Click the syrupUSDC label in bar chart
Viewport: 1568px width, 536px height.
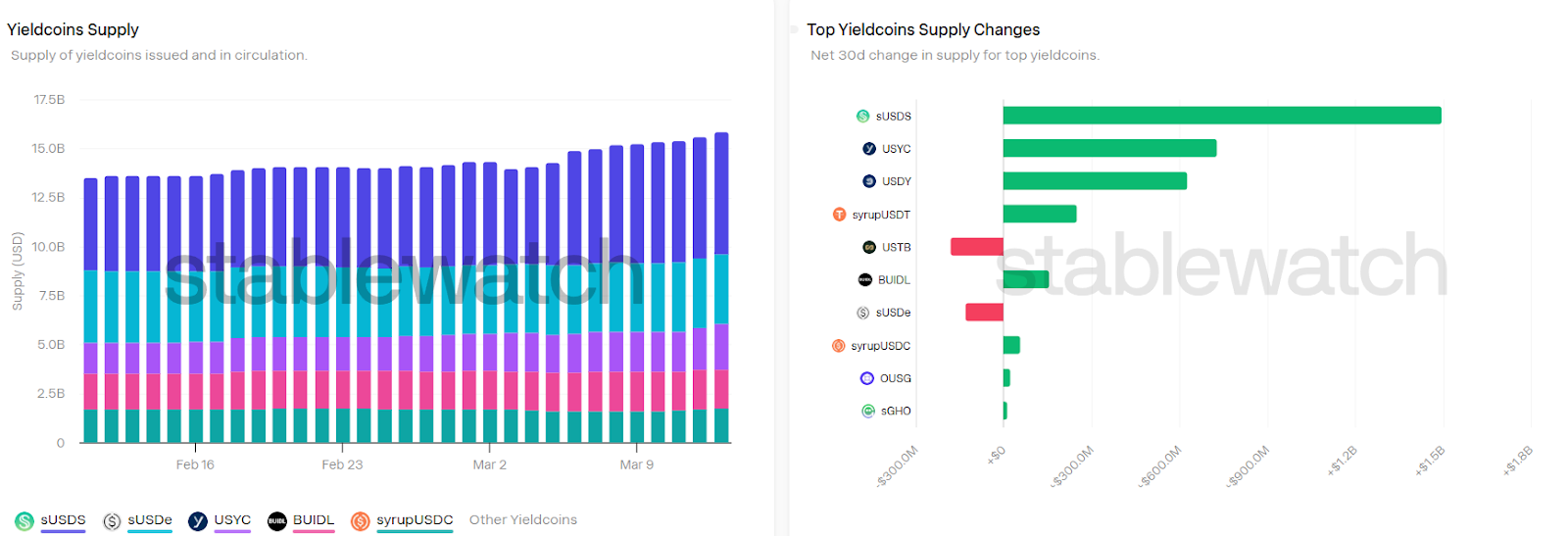coord(880,346)
